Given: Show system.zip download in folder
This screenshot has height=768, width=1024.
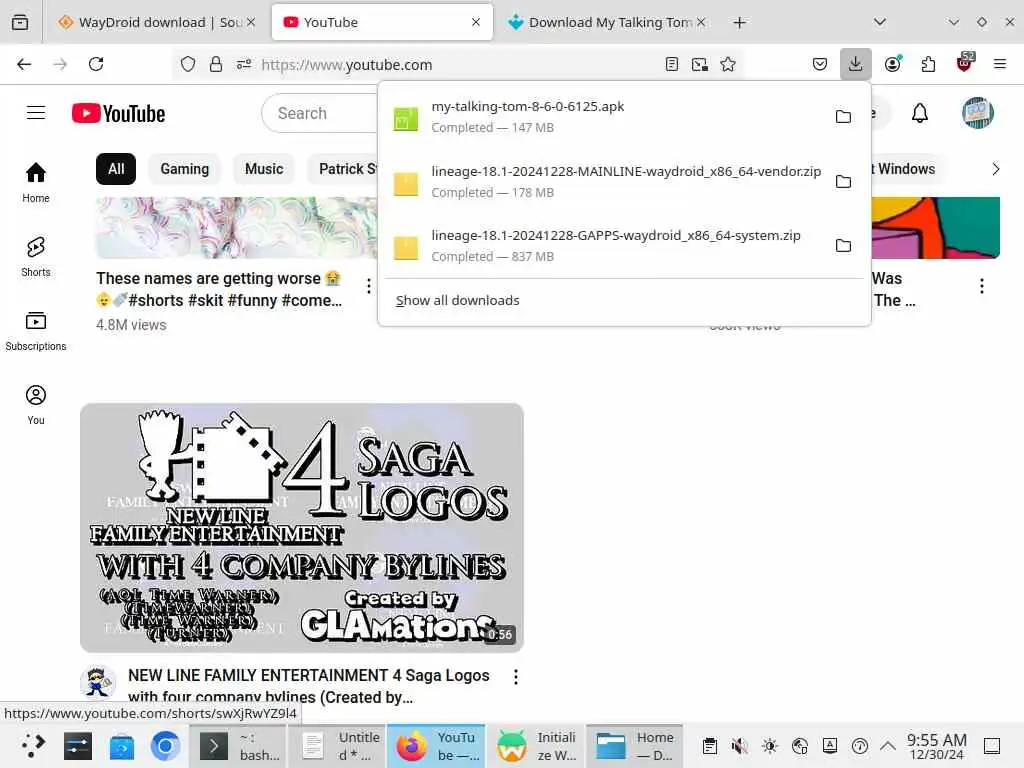Looking at the screenshot, I should [x=843, y=246].
